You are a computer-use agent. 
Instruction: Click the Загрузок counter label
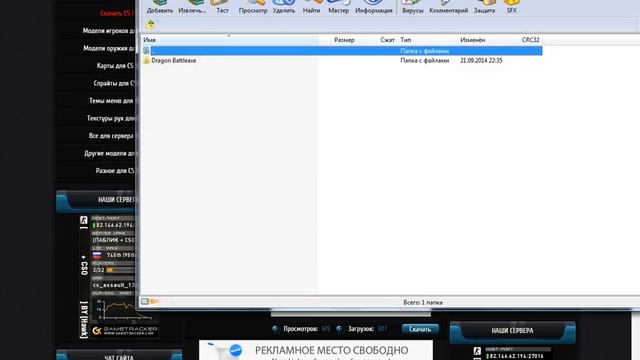click(x=361, y=329)
